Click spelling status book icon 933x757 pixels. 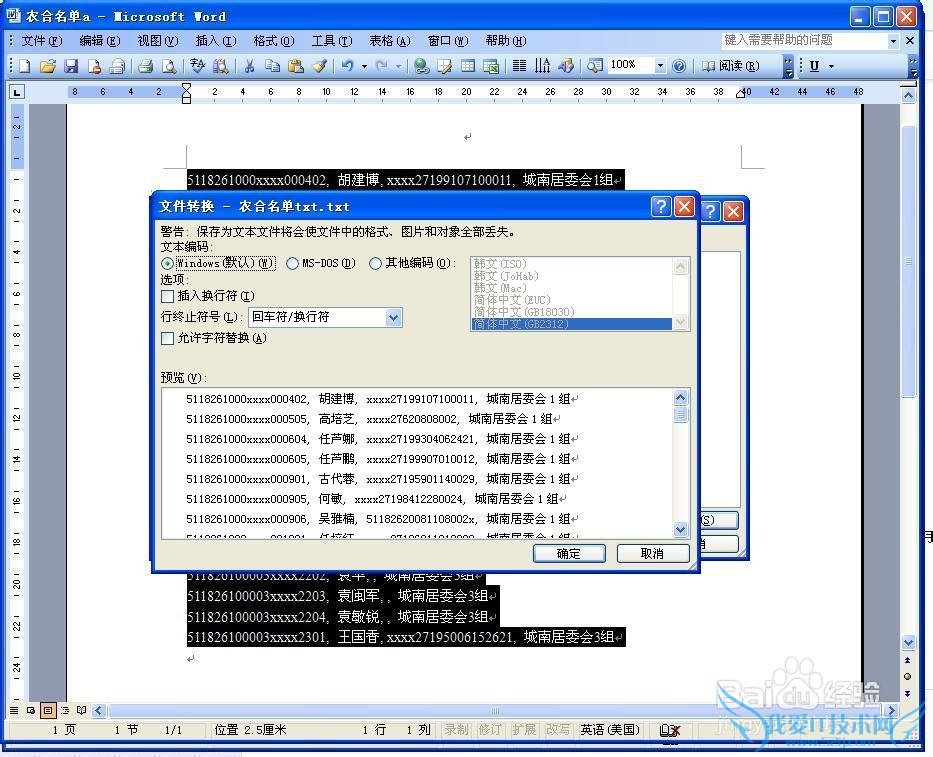tap(669, 730)
